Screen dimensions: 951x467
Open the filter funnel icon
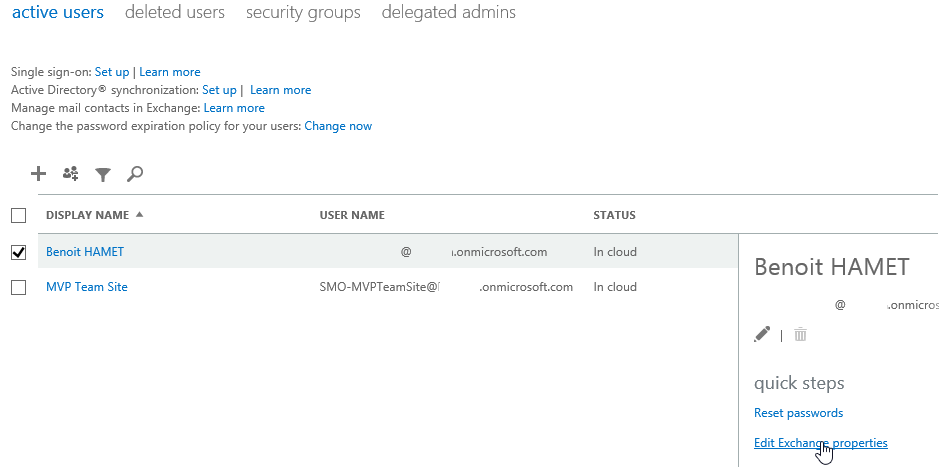(x=102, y=175)
